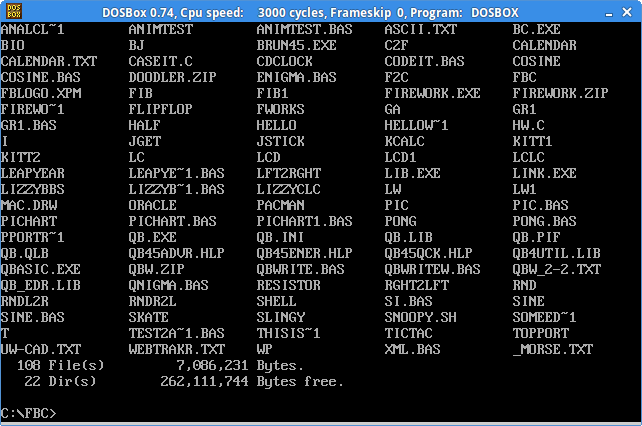
Task: Click the ORACLE entry
Action: [x=152, y=205]
